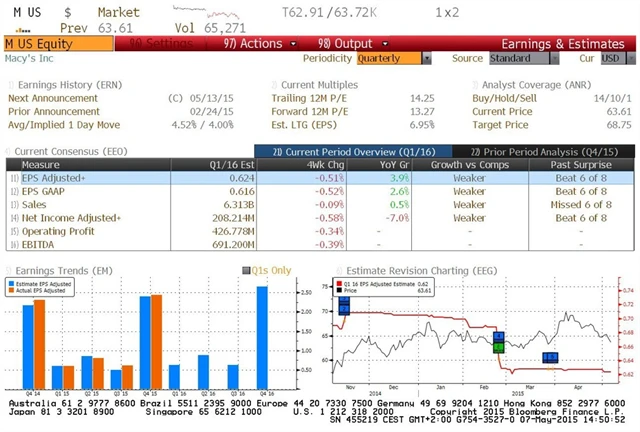Click the Current Multiples section icon
Viewport: 640px width, 432px height.
(274, 87)
